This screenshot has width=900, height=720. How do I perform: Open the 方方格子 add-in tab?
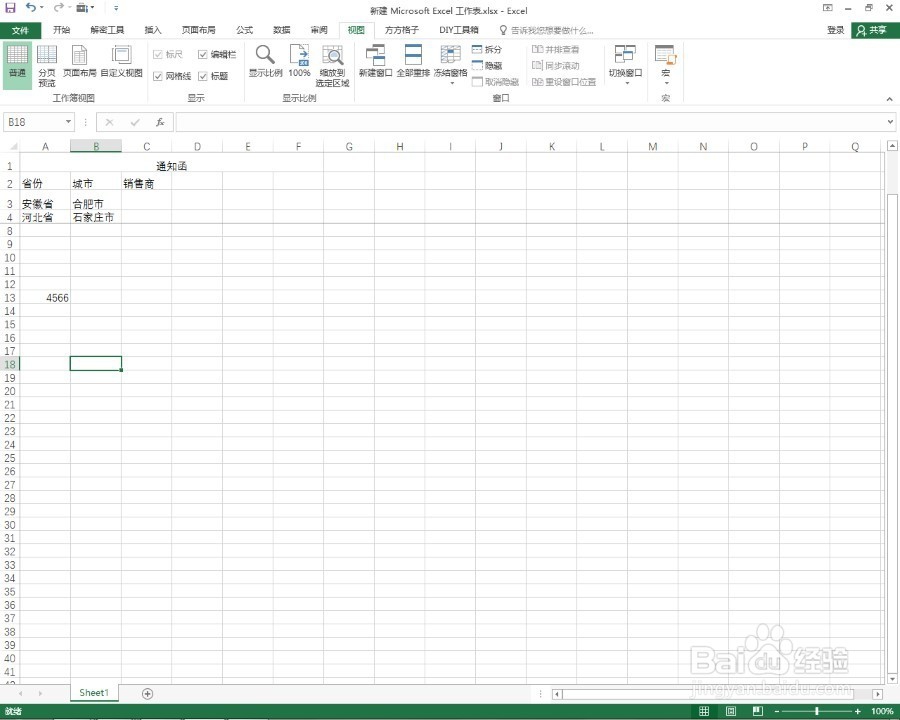402,30
